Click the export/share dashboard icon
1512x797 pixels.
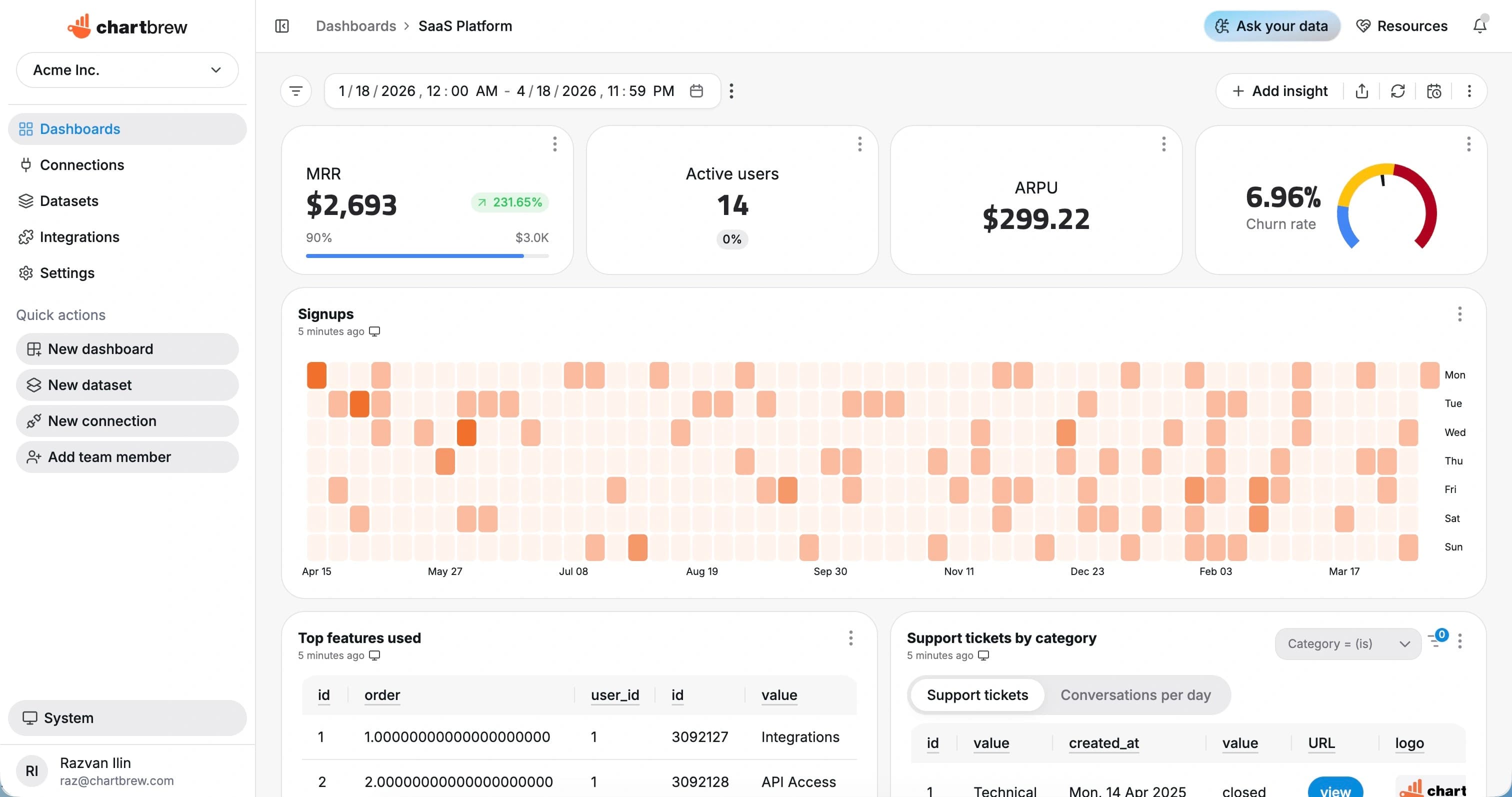coord(1361,91)
